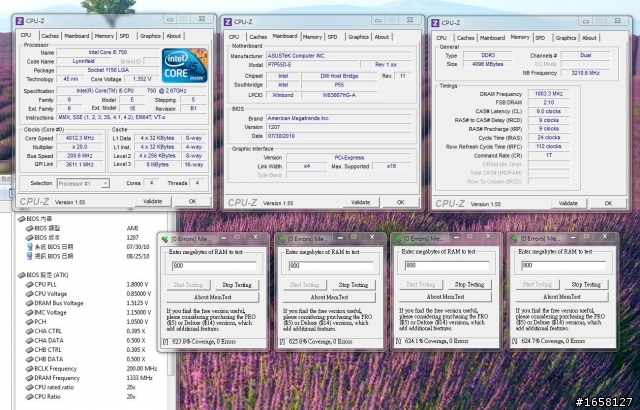Viewport: 640px width, 410px height.
Task: Click About MemTest in the first MemTest window
Action: coord(213,297)
